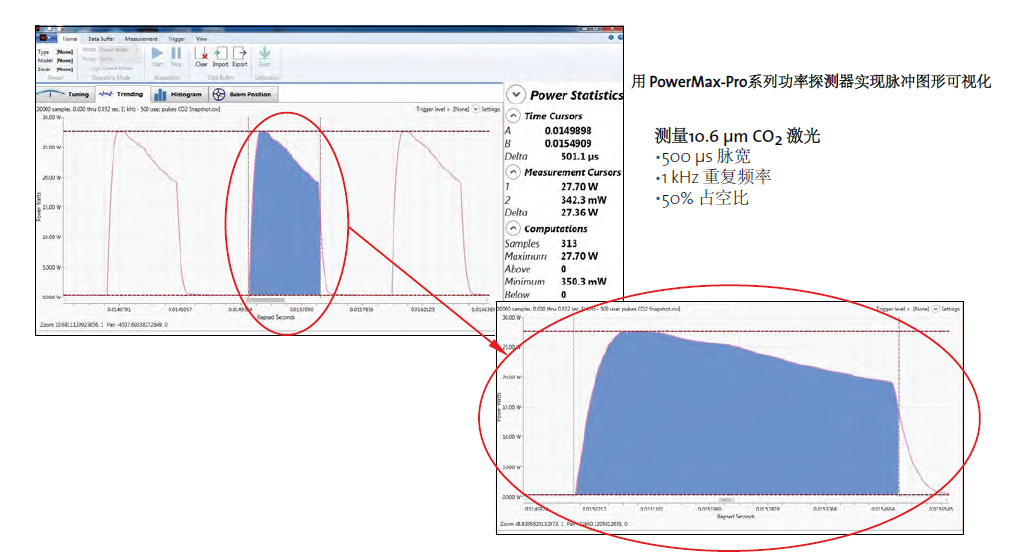Open the View ribbon tab
The height and width of the screenshot is (555, 1019).
(201, 39)
